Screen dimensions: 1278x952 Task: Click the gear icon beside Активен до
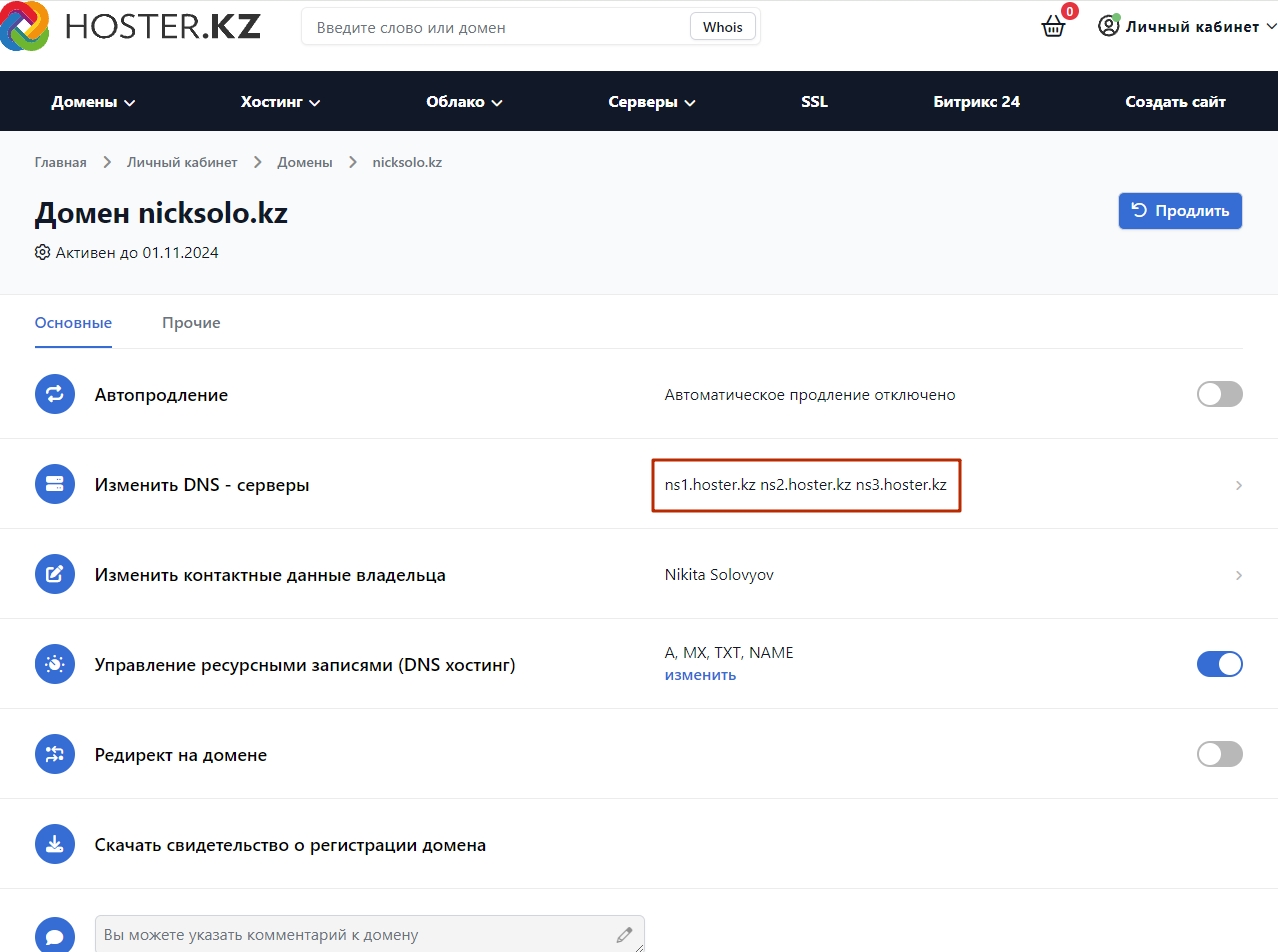[42, 252]
